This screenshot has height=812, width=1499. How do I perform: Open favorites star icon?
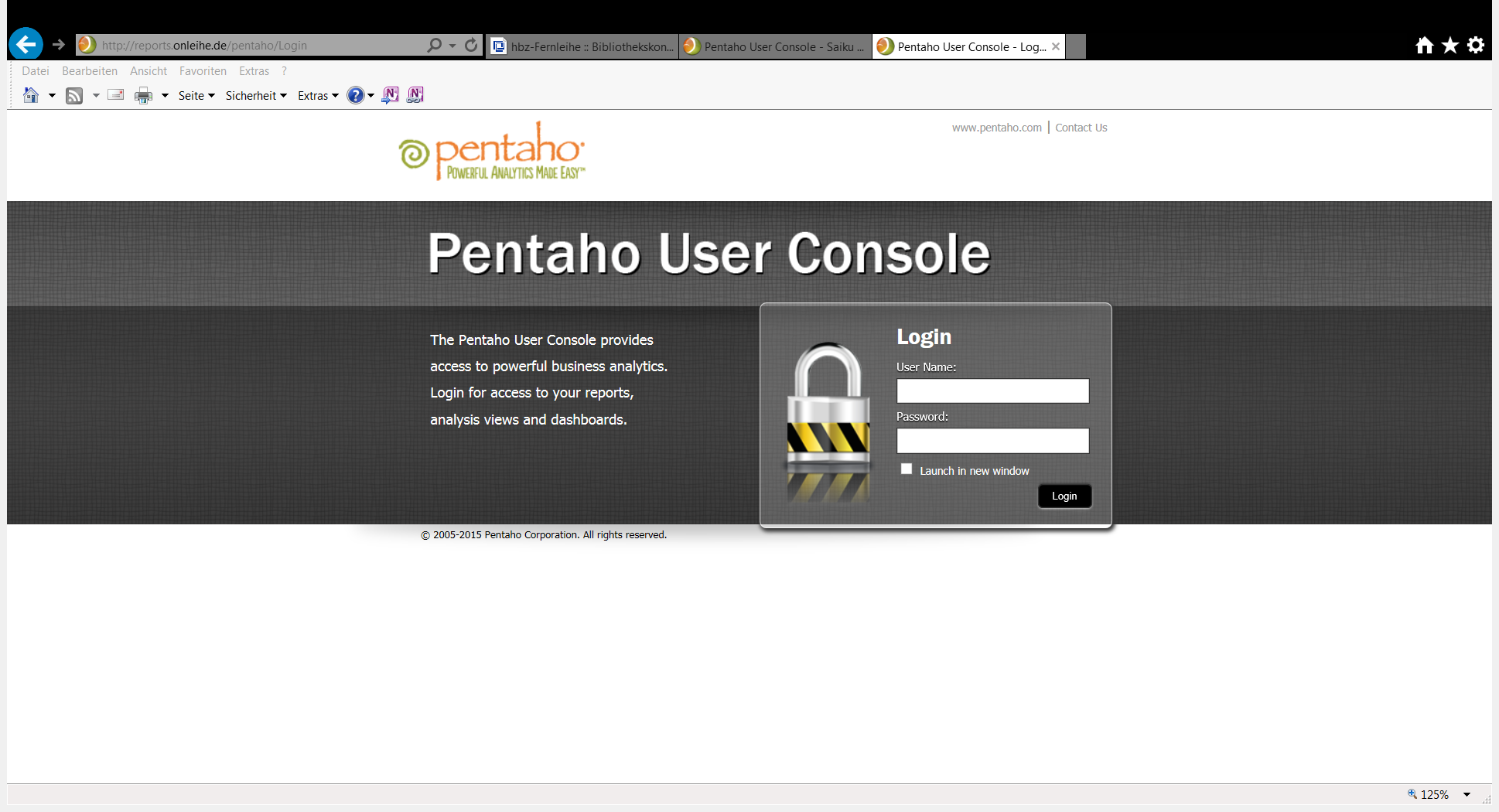[x=1450, y=45]
